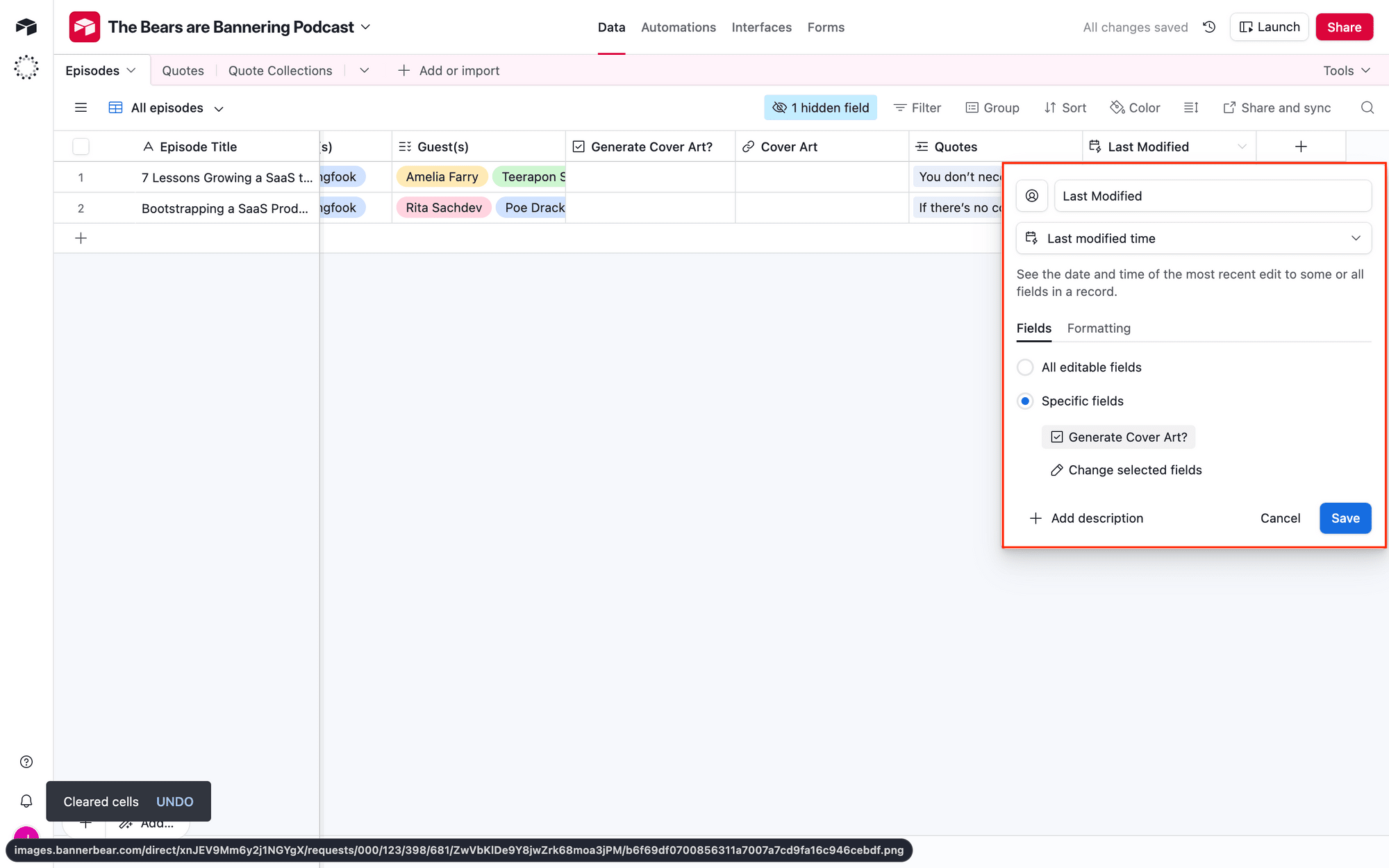This screenshot has height=868, width=1389.
Task: Expand the base name dropdown chevron
Action: [366, 27]
